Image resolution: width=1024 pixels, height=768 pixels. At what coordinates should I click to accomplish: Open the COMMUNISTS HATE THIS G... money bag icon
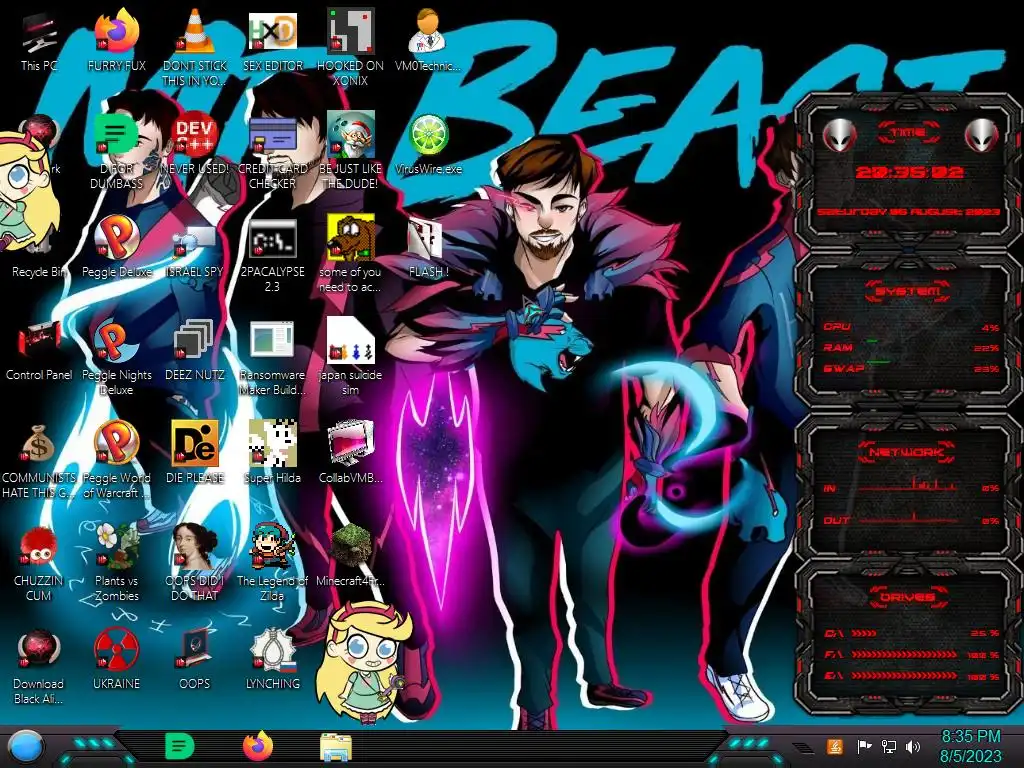[39, 444]
